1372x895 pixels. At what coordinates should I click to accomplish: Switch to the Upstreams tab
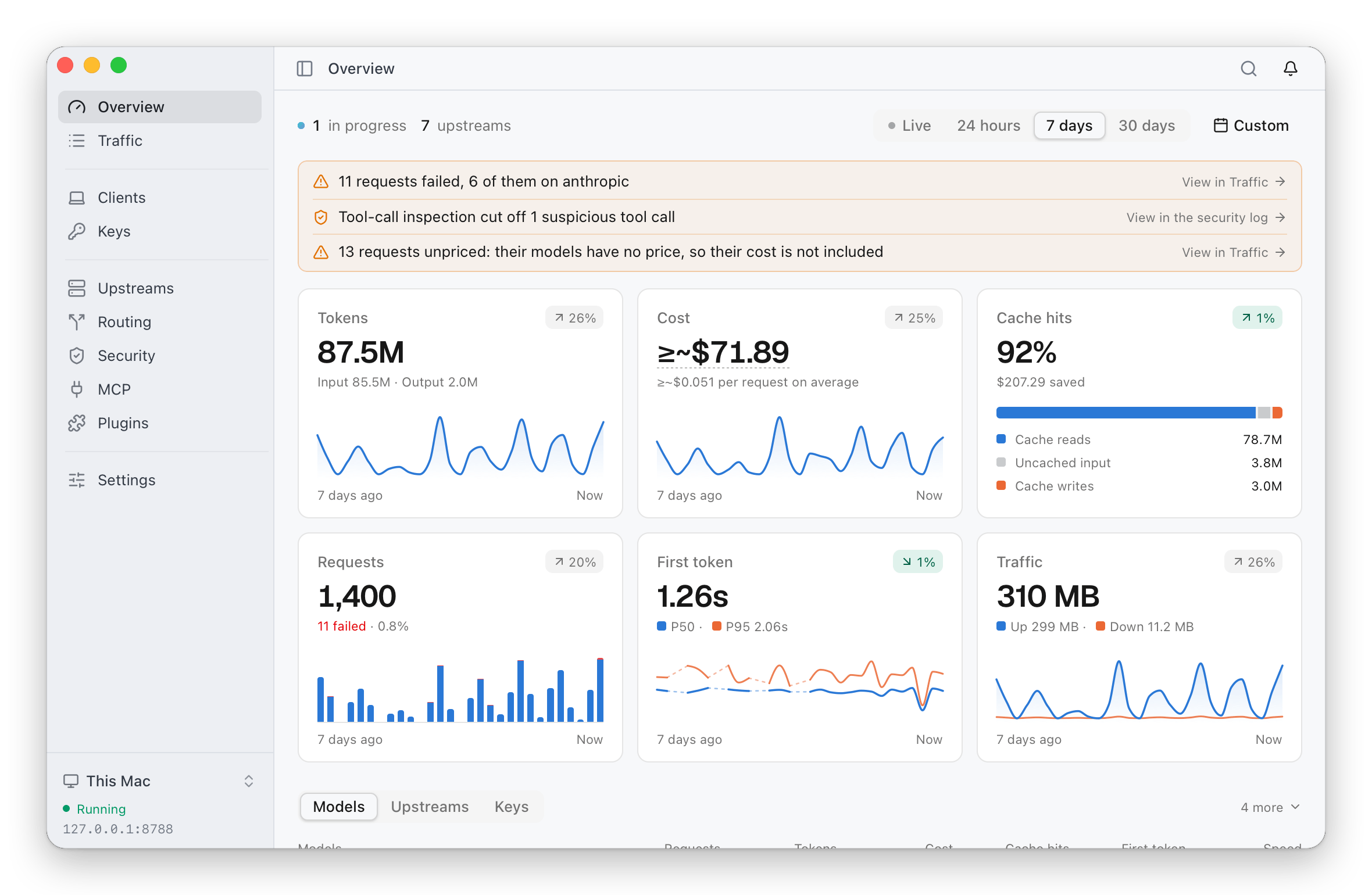(430, 807)
